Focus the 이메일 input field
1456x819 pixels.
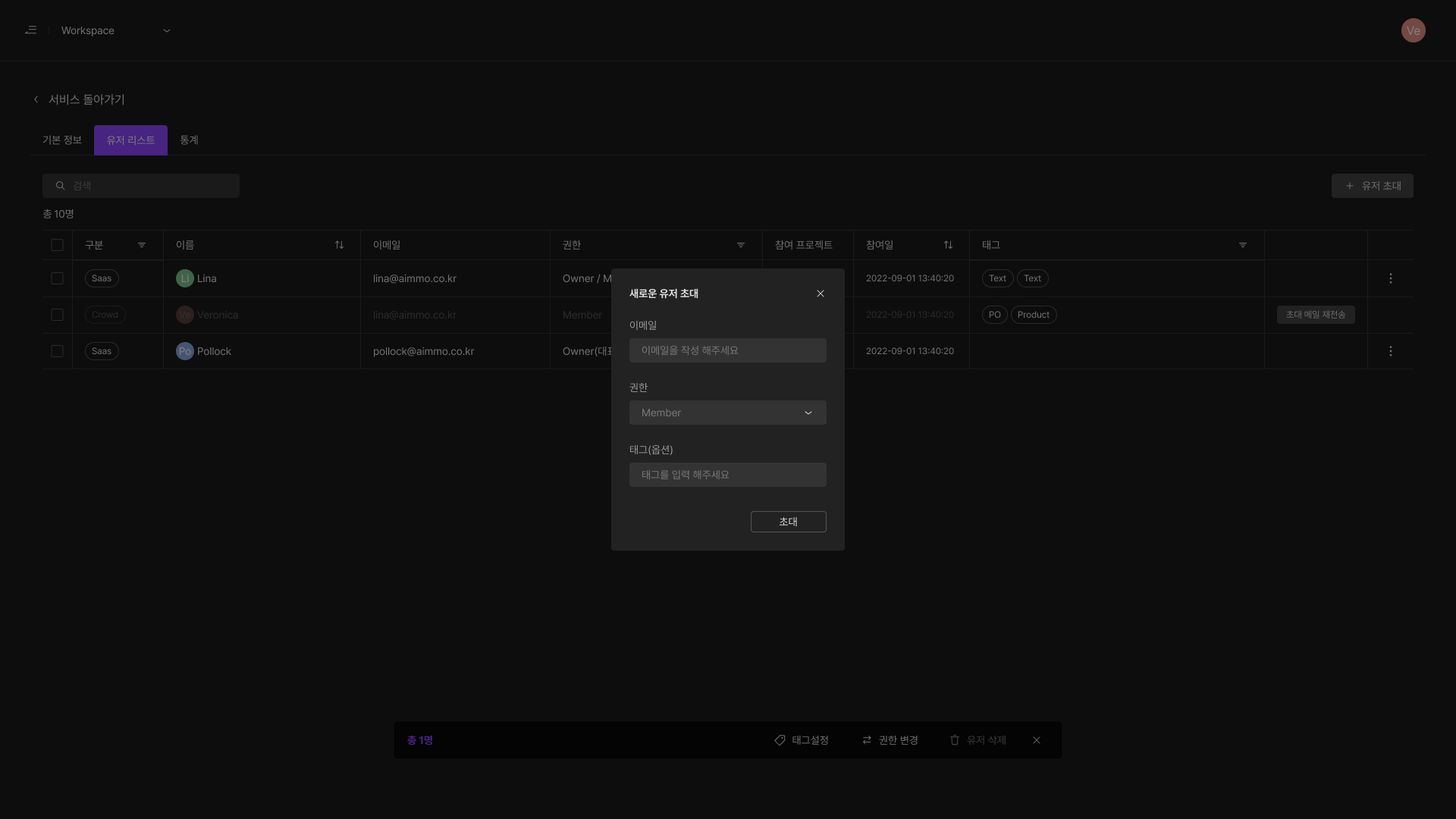(728, 350)
